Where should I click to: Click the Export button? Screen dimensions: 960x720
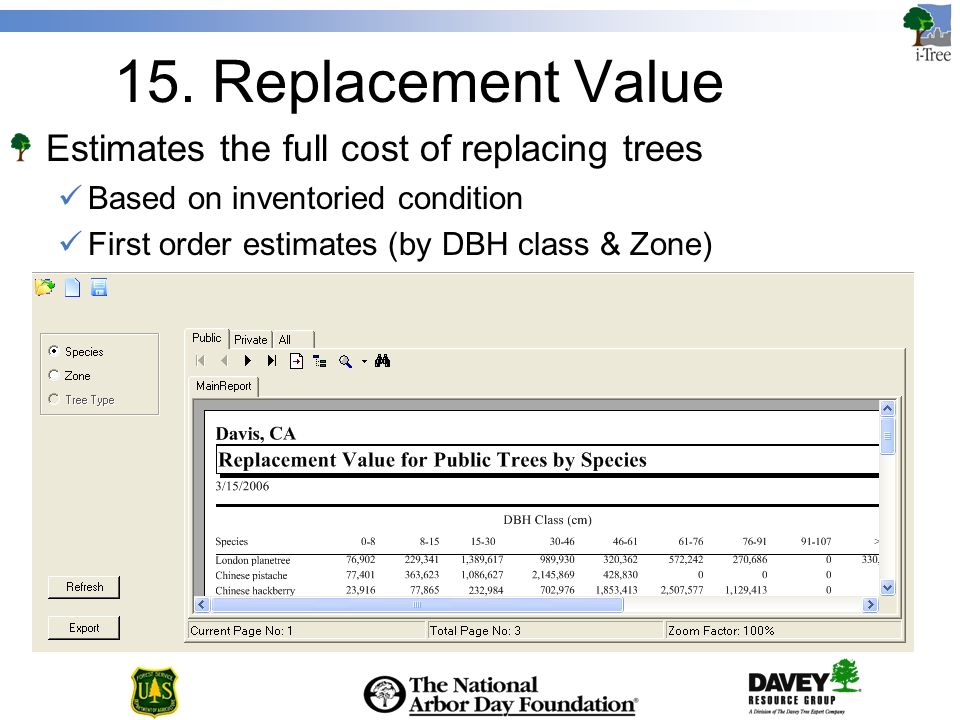pyautogui.click(x=84, y=628)
